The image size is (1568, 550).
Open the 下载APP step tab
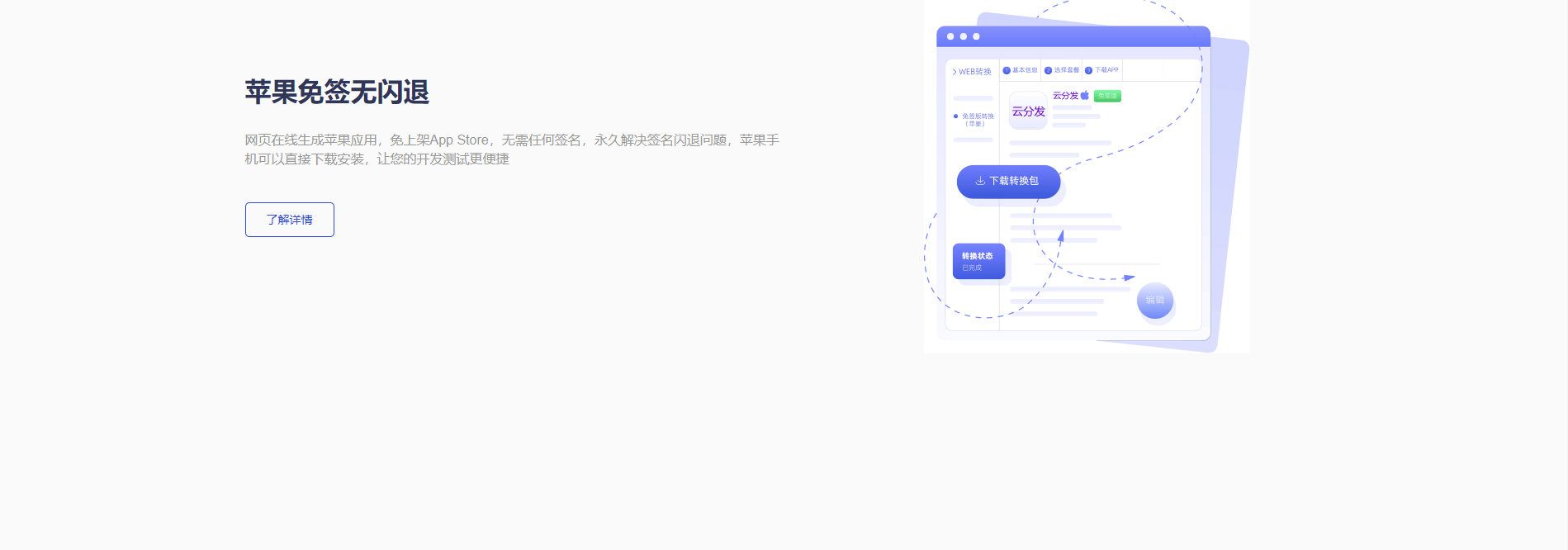click(1106, 70)
